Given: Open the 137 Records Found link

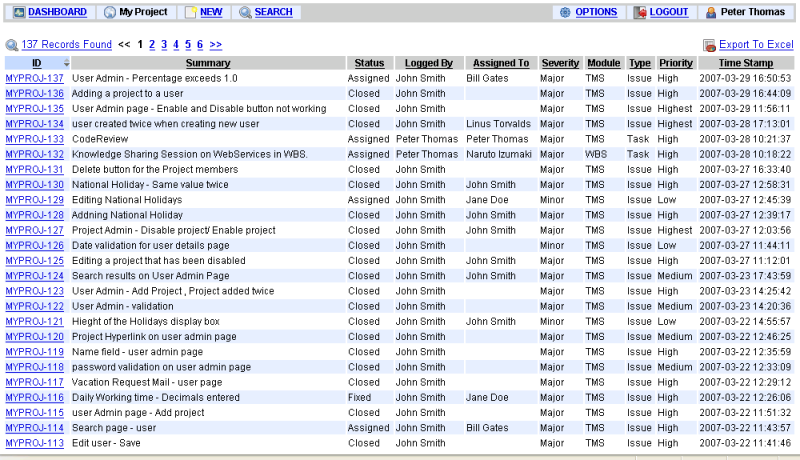Looking at the screenshot, I should click(x=66, y=44).
